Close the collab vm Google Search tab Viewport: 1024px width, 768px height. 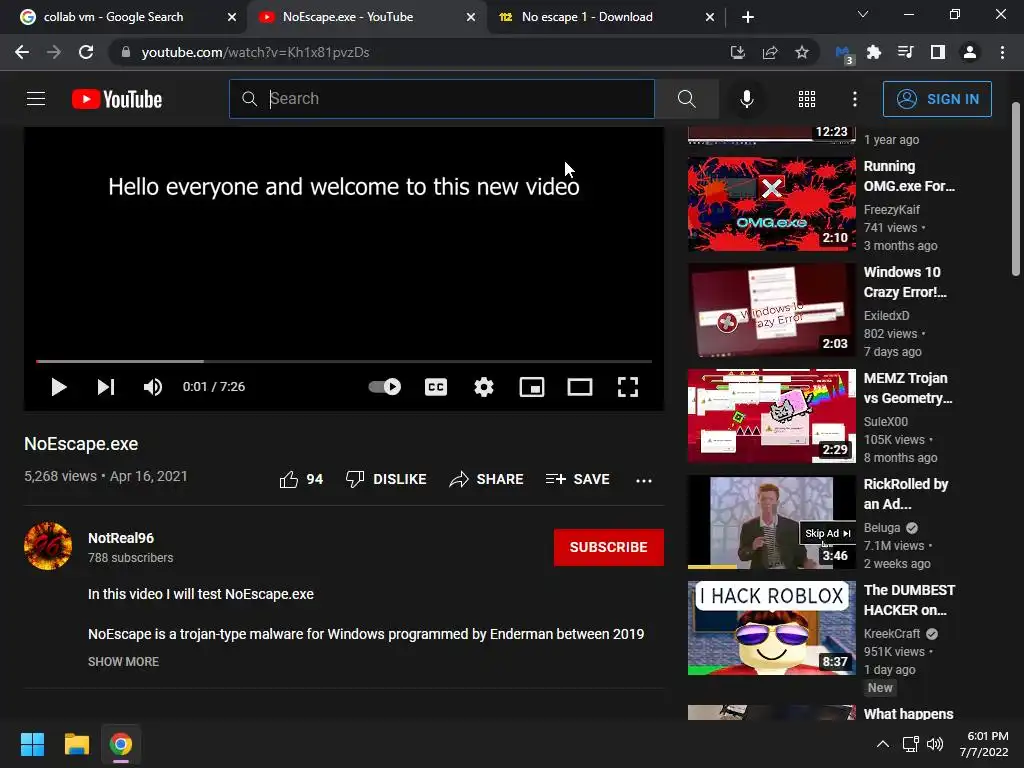click(232, 17)
